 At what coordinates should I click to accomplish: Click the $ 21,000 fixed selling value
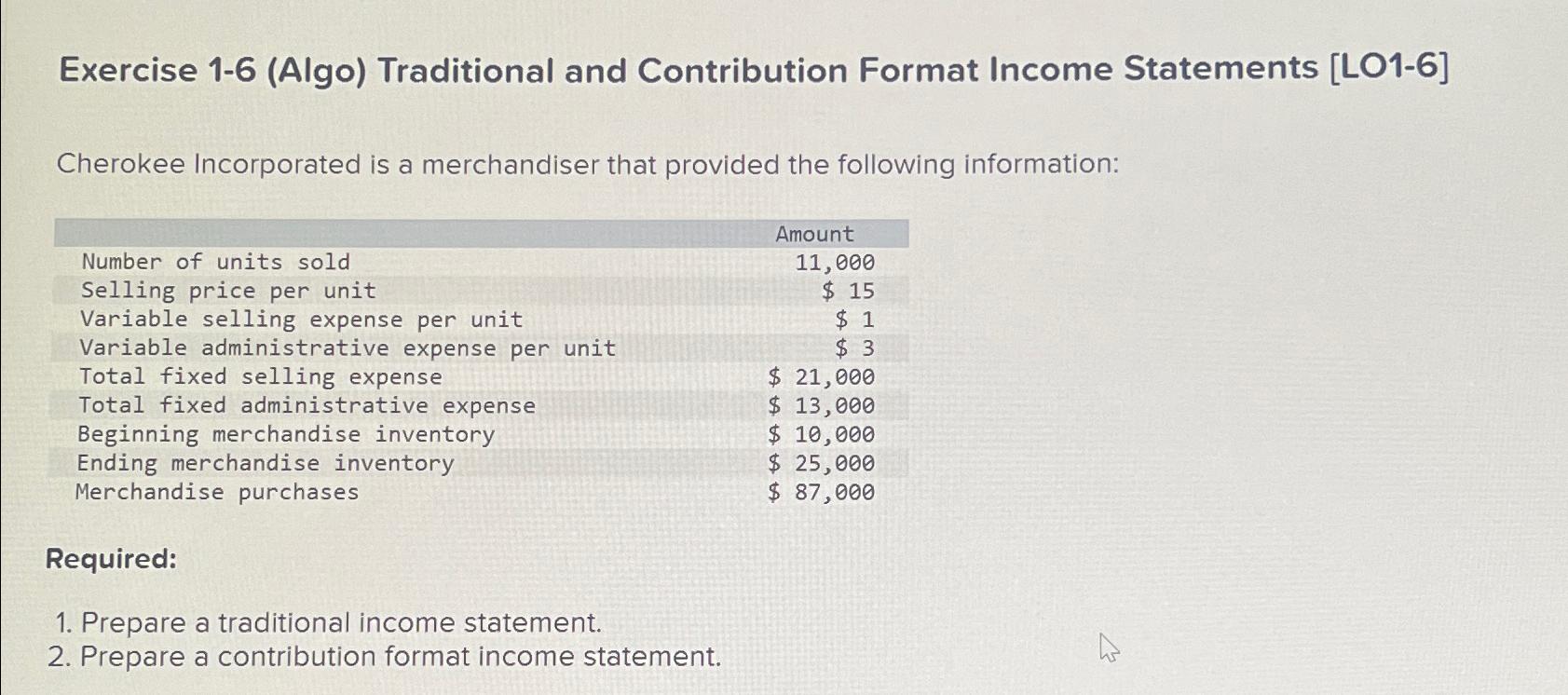[821, 377]
